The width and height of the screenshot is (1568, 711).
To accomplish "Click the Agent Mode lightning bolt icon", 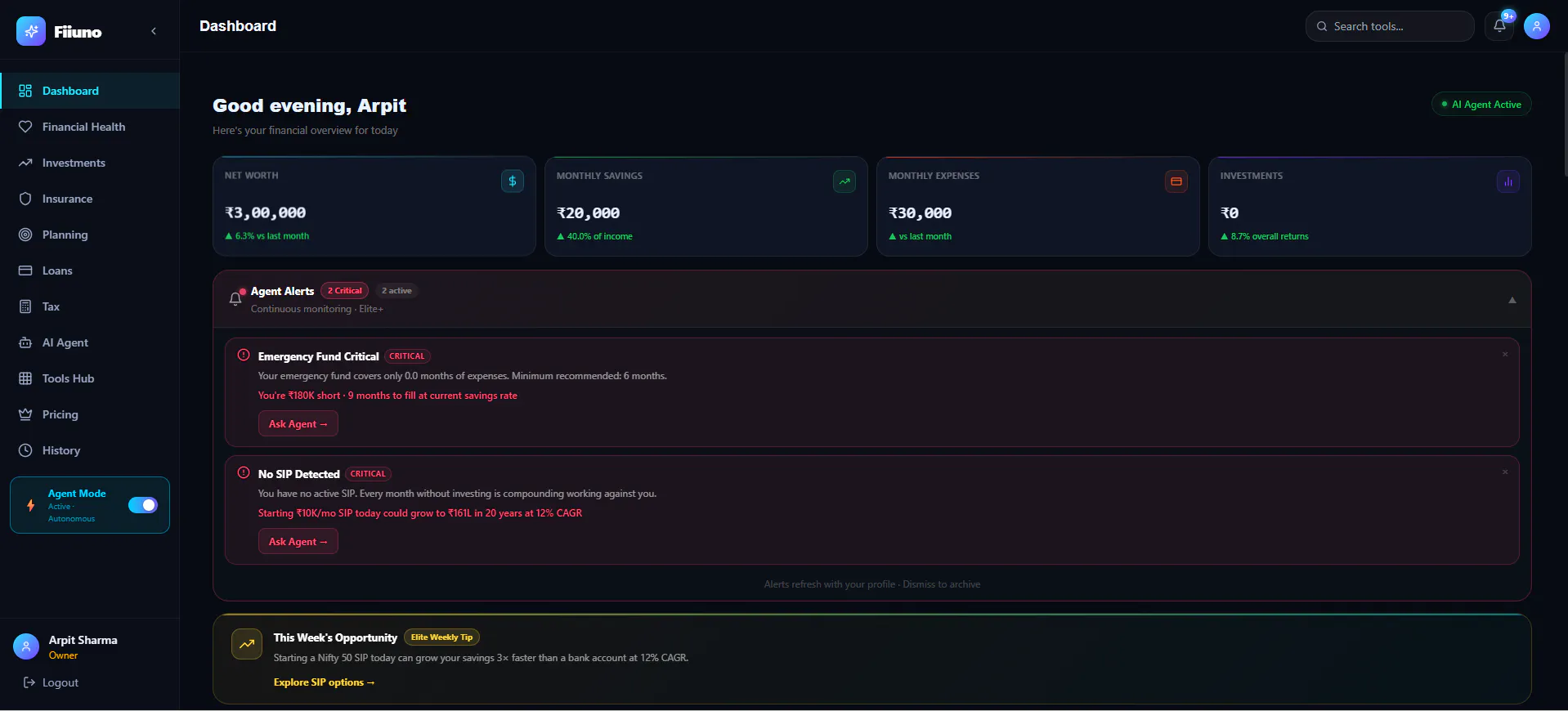I will click(x=31, y=505).
